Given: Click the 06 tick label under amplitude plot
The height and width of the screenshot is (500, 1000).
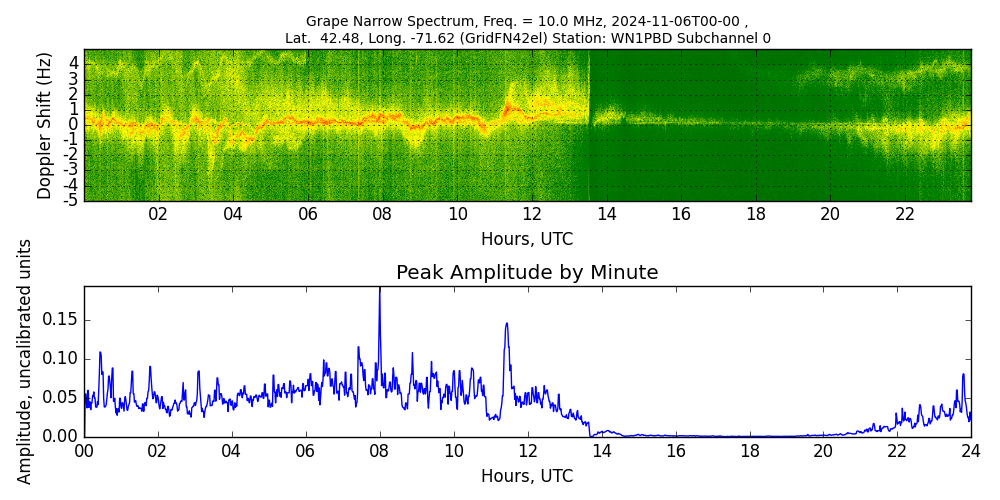Looking at the screenshot, I should click(306, 451).
